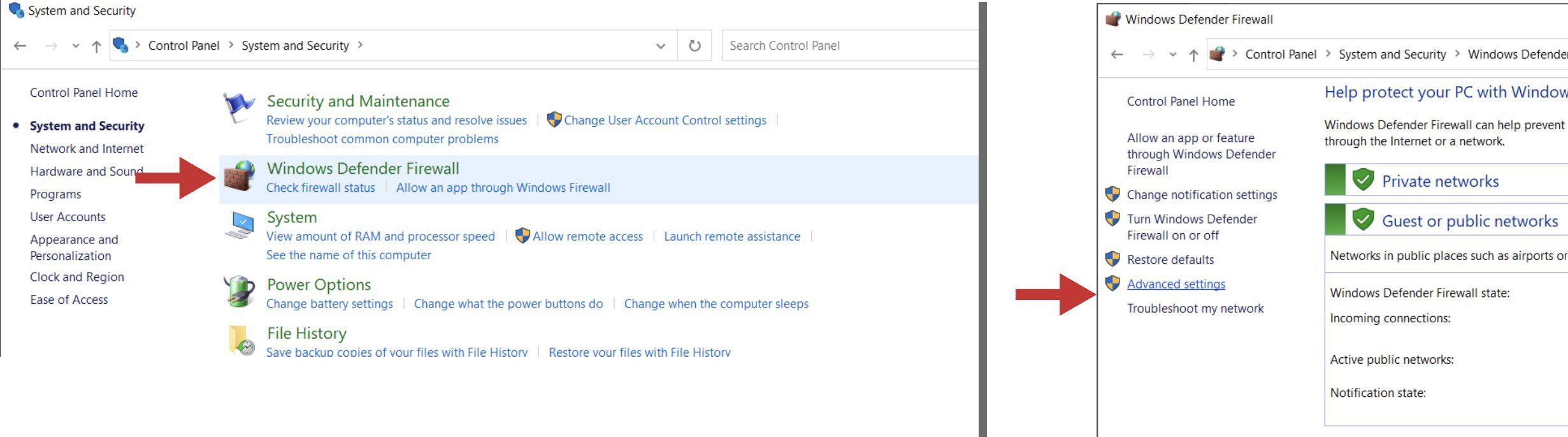The image size is (1568, 437).
Task: Open the Windows Defender Firewall brick icon
Action: point(240,176)
